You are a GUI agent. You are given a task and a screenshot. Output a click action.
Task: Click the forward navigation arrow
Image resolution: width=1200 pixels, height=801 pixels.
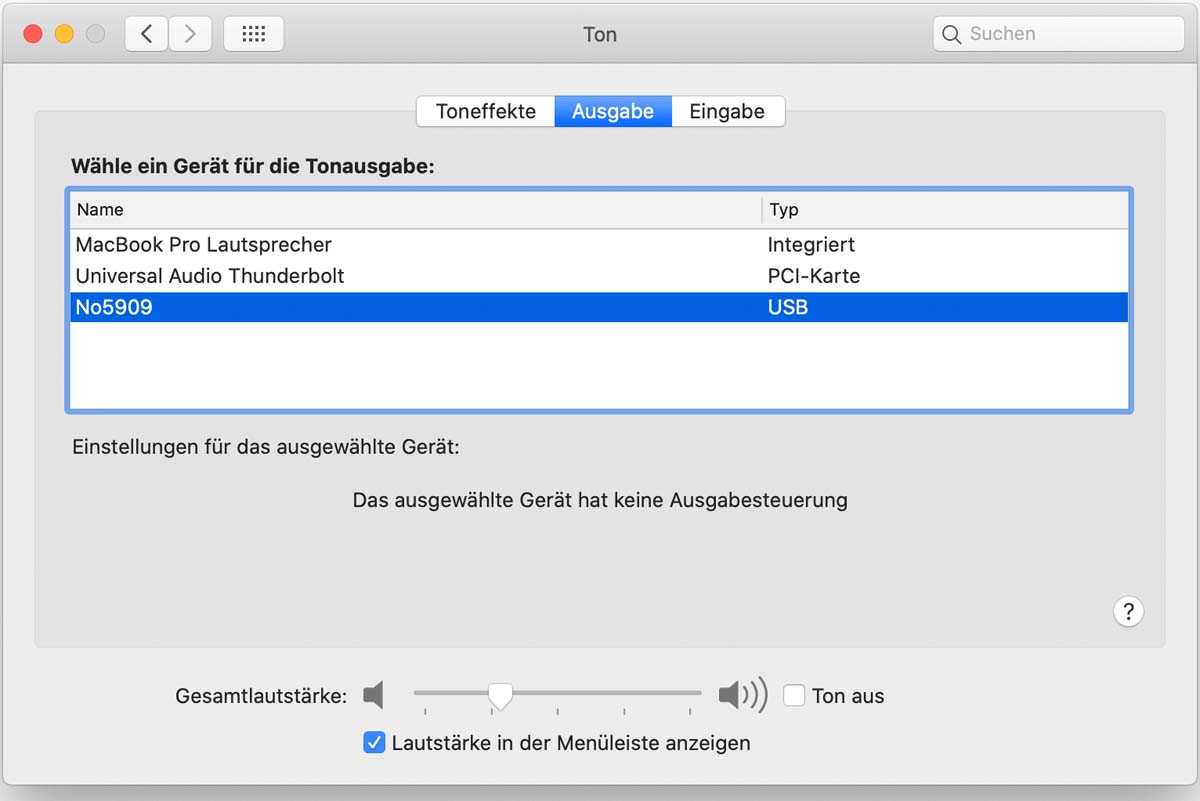point(190,34)
